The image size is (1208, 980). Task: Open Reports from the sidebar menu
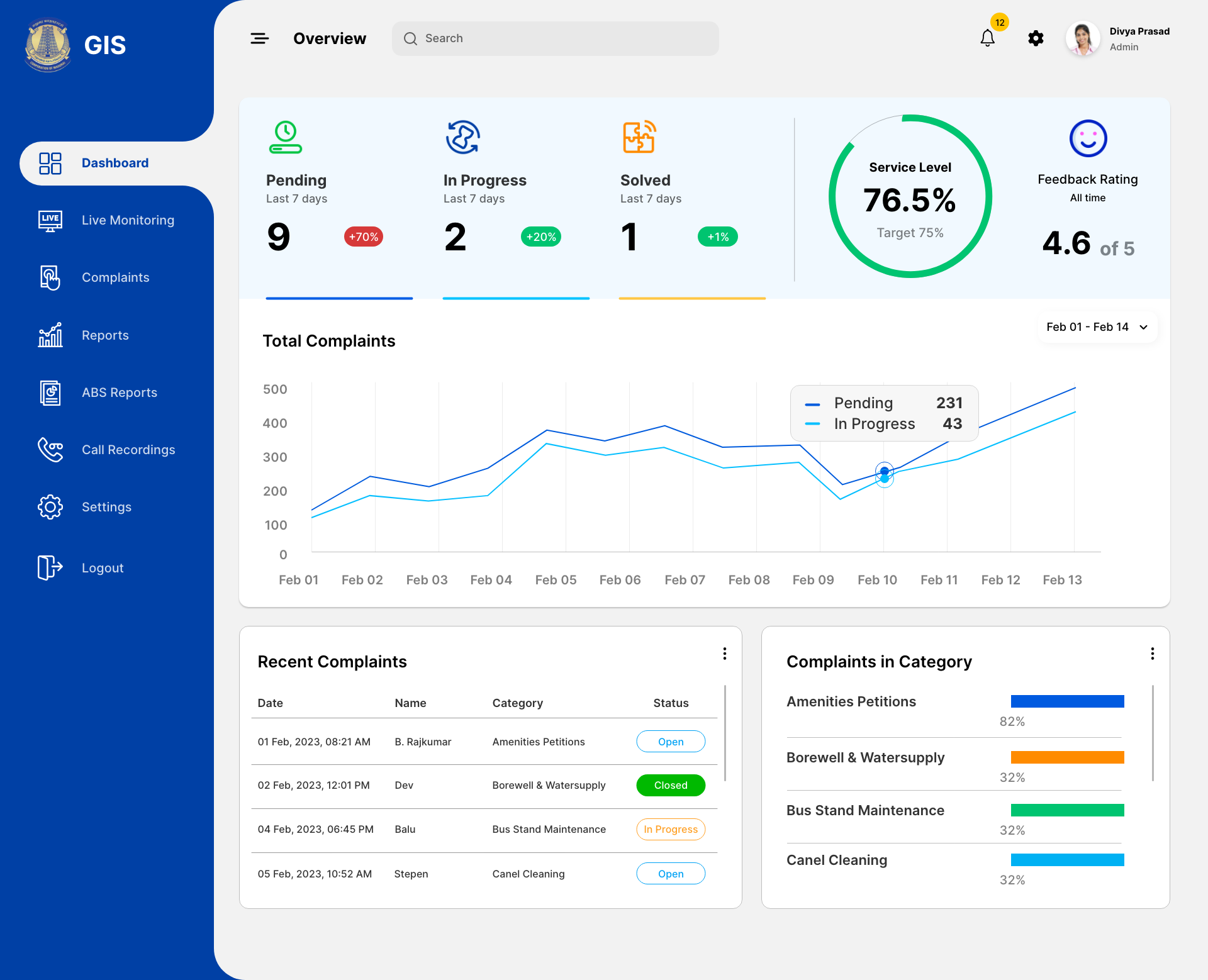105,335
